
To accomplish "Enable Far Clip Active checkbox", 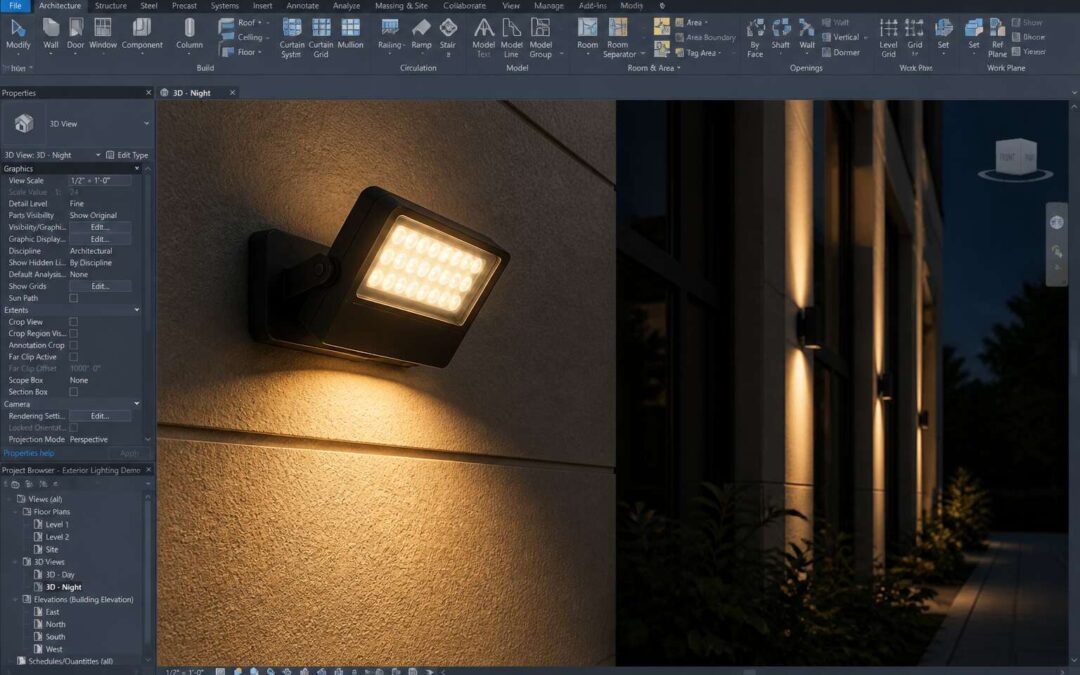I will (74, 357).
